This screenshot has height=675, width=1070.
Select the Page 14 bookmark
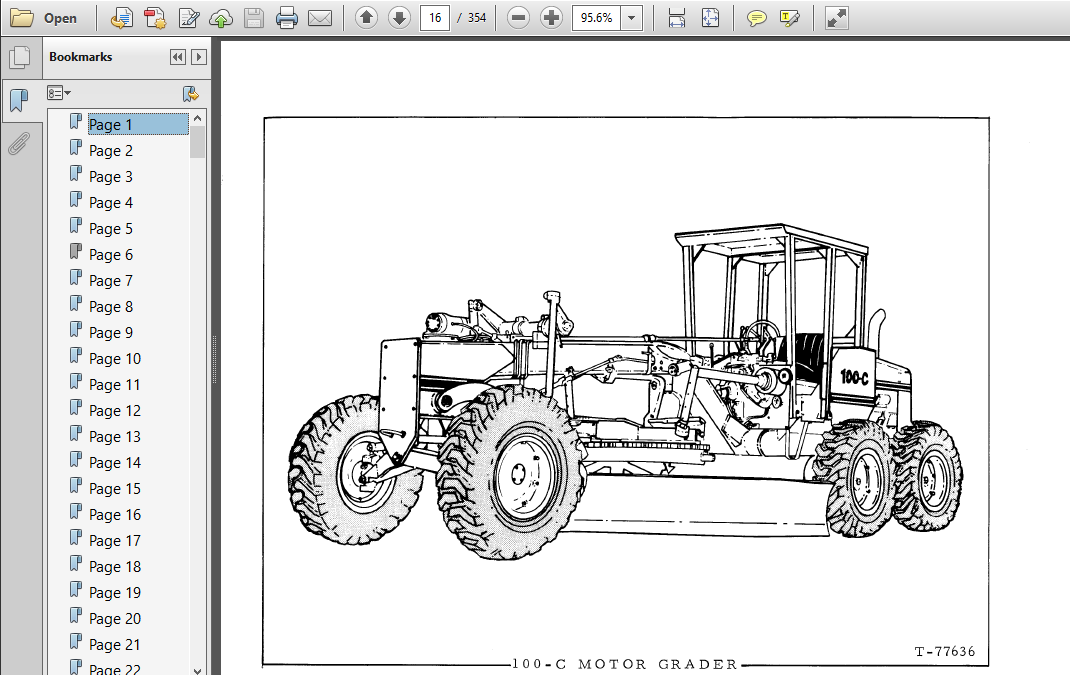point(115,462)
